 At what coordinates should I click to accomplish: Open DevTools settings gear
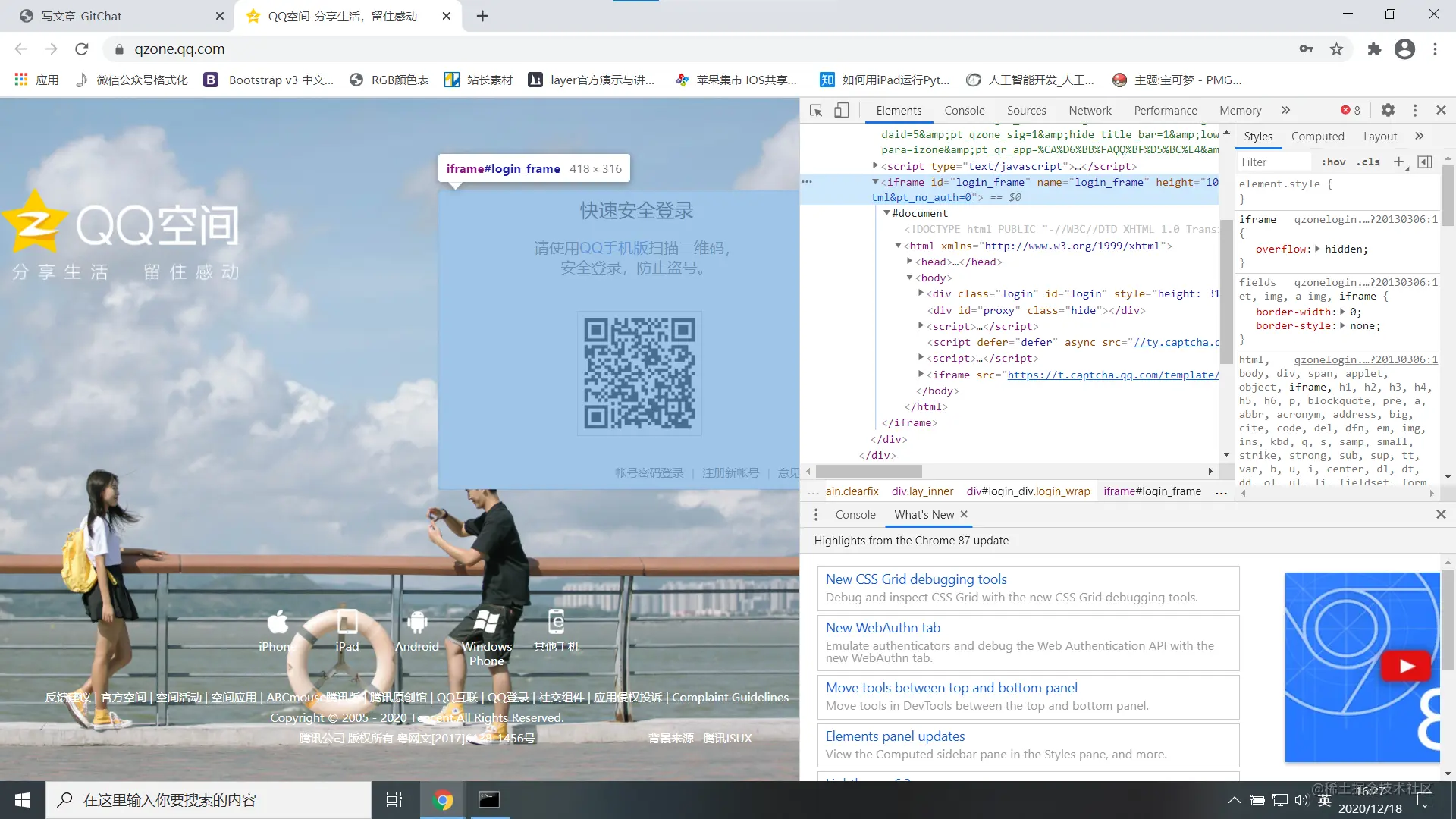click(x=1388, y=110)
